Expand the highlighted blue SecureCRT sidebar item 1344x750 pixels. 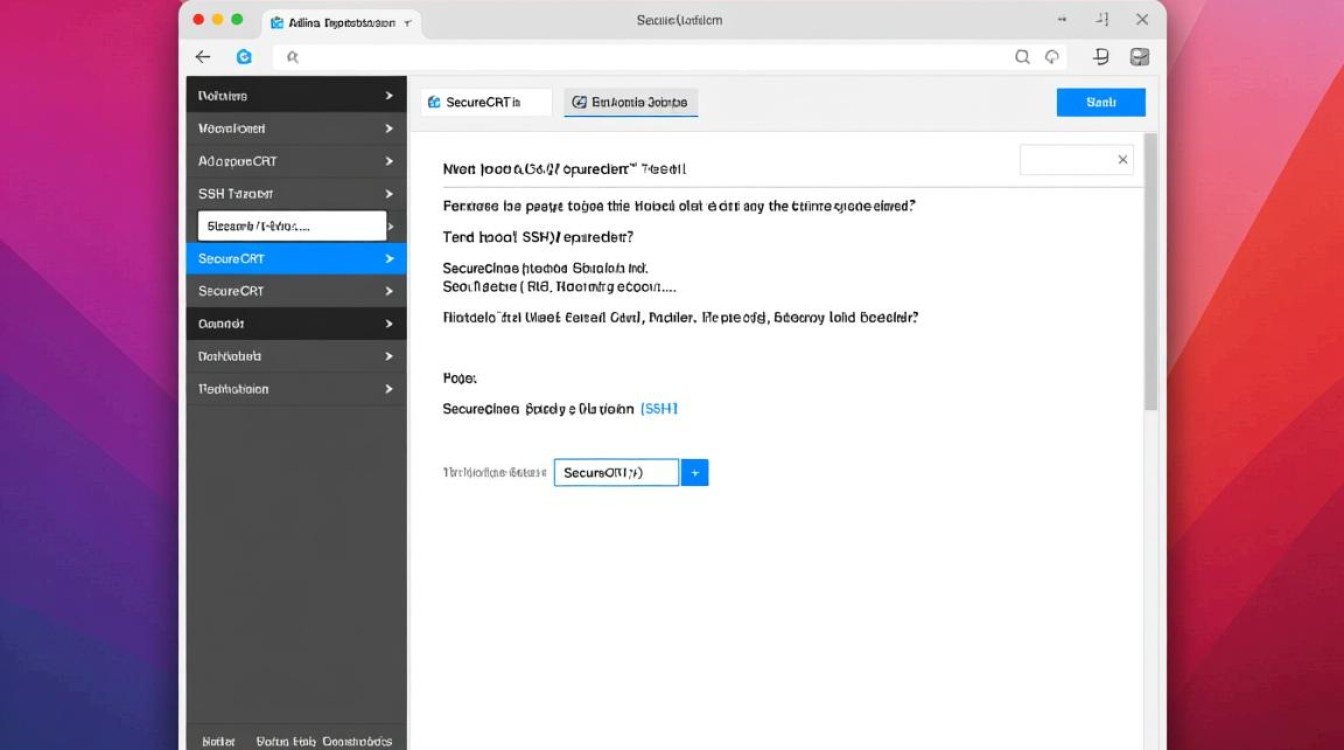coord(389,258)
